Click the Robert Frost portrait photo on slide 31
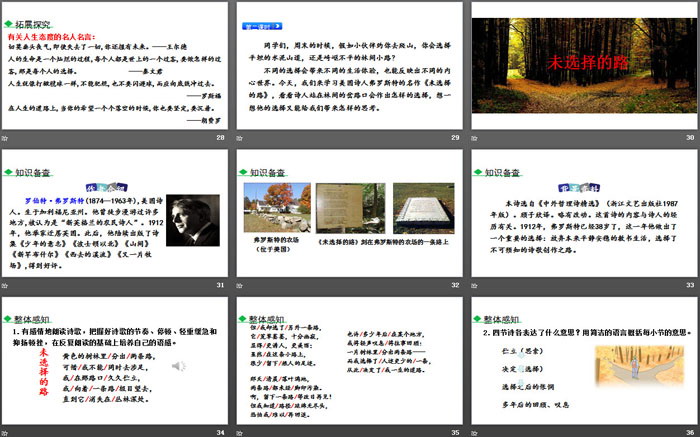 [x=193, y=221]
